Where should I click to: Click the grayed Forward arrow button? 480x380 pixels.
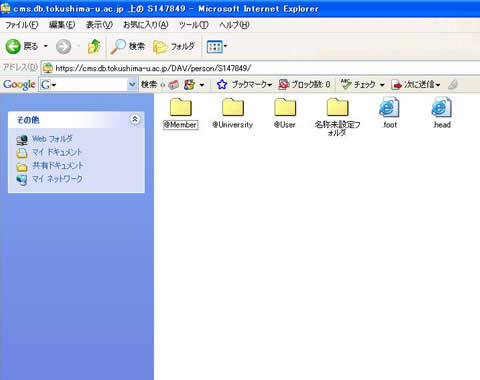click(63, 46)
